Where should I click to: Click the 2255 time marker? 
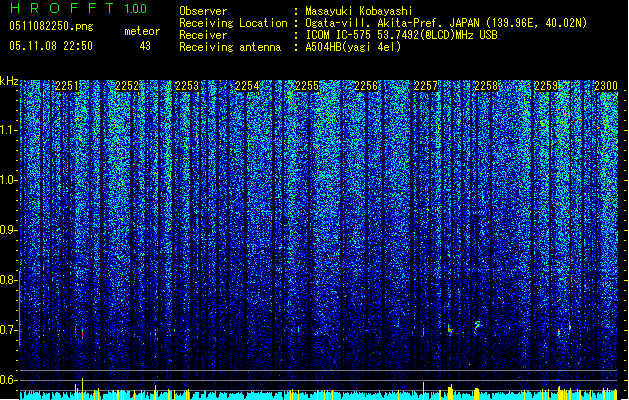307,85
